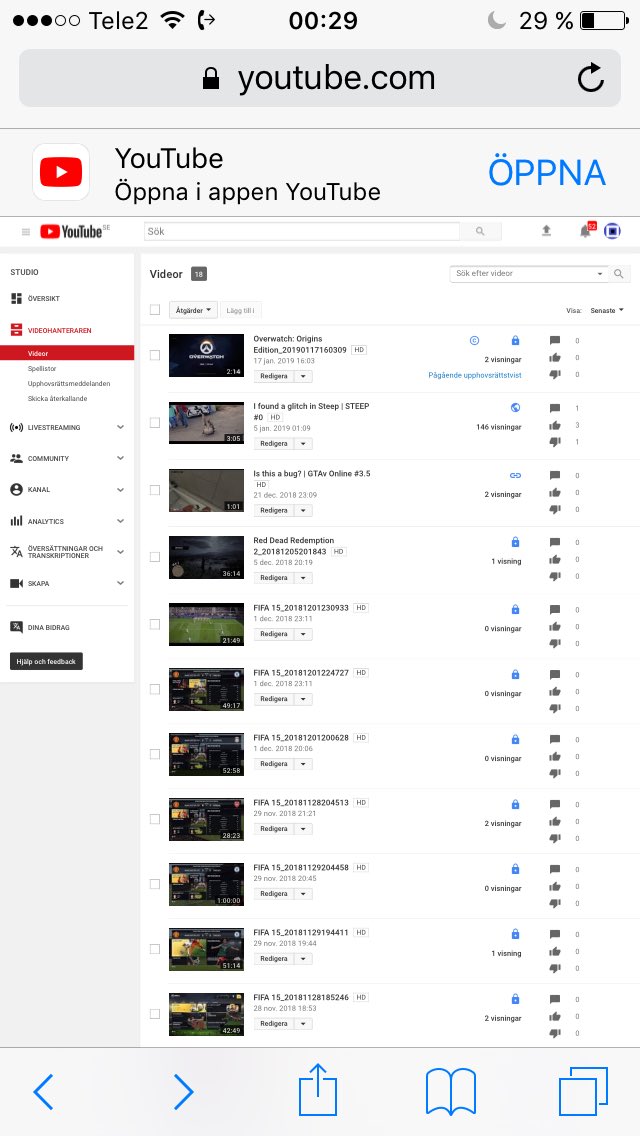Expand the Kanal sidebar section
This screenshot has height=1136, width=640.
click(120, 490)
